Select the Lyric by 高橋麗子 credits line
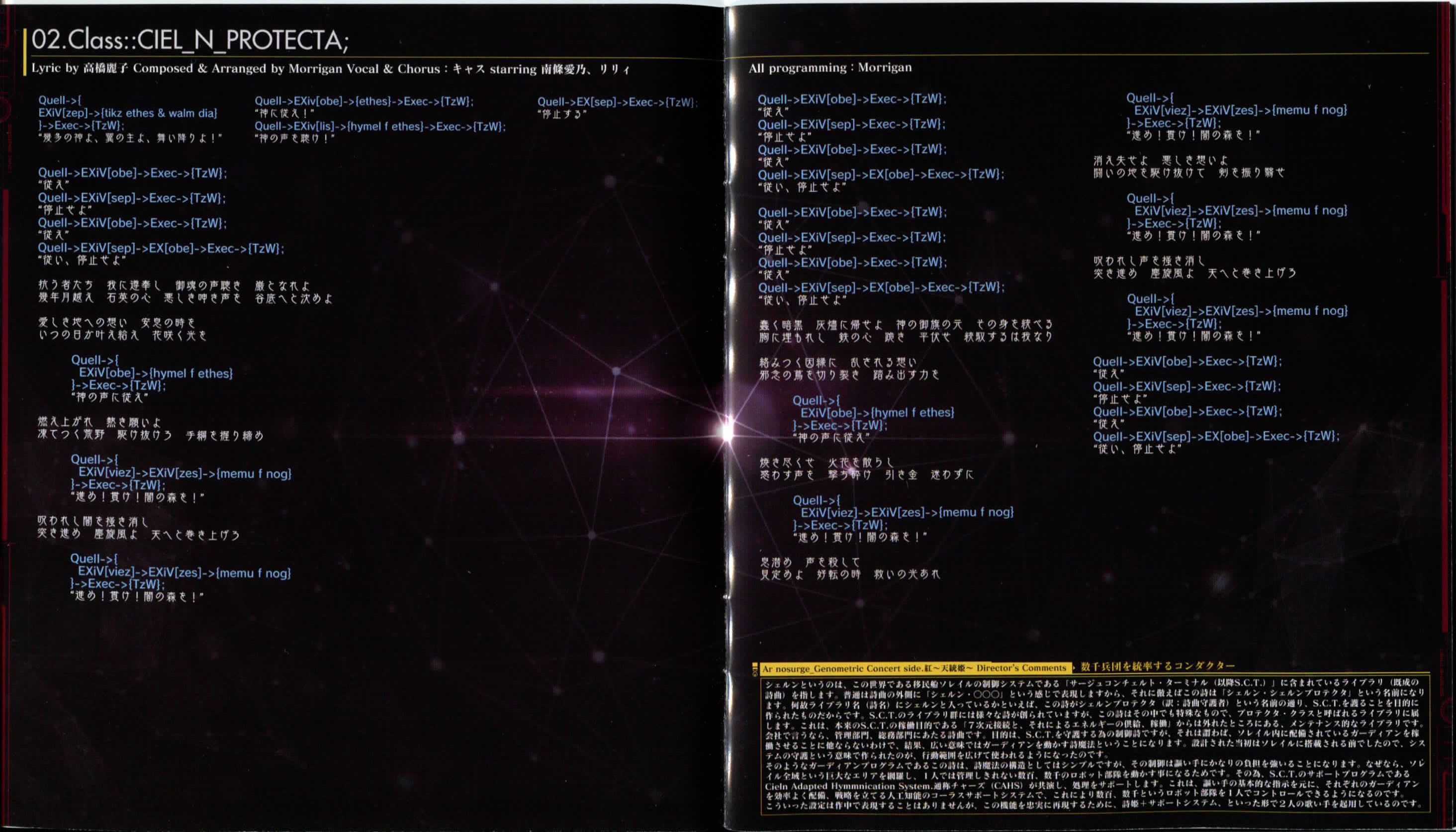Image resolution: width=1456 pixels, height=832 pixels. [330, 69]
